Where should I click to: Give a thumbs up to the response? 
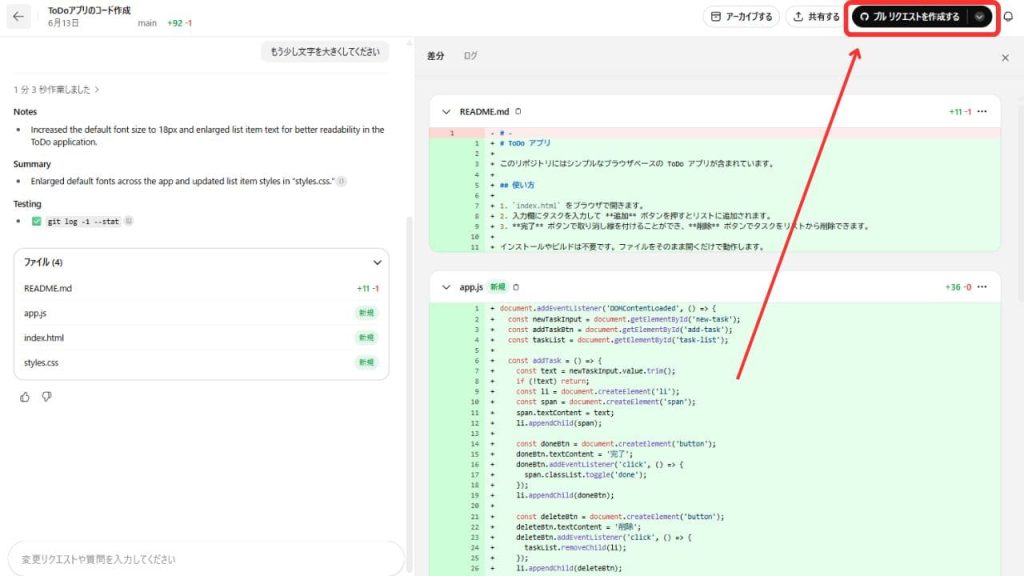coord(25,397)
